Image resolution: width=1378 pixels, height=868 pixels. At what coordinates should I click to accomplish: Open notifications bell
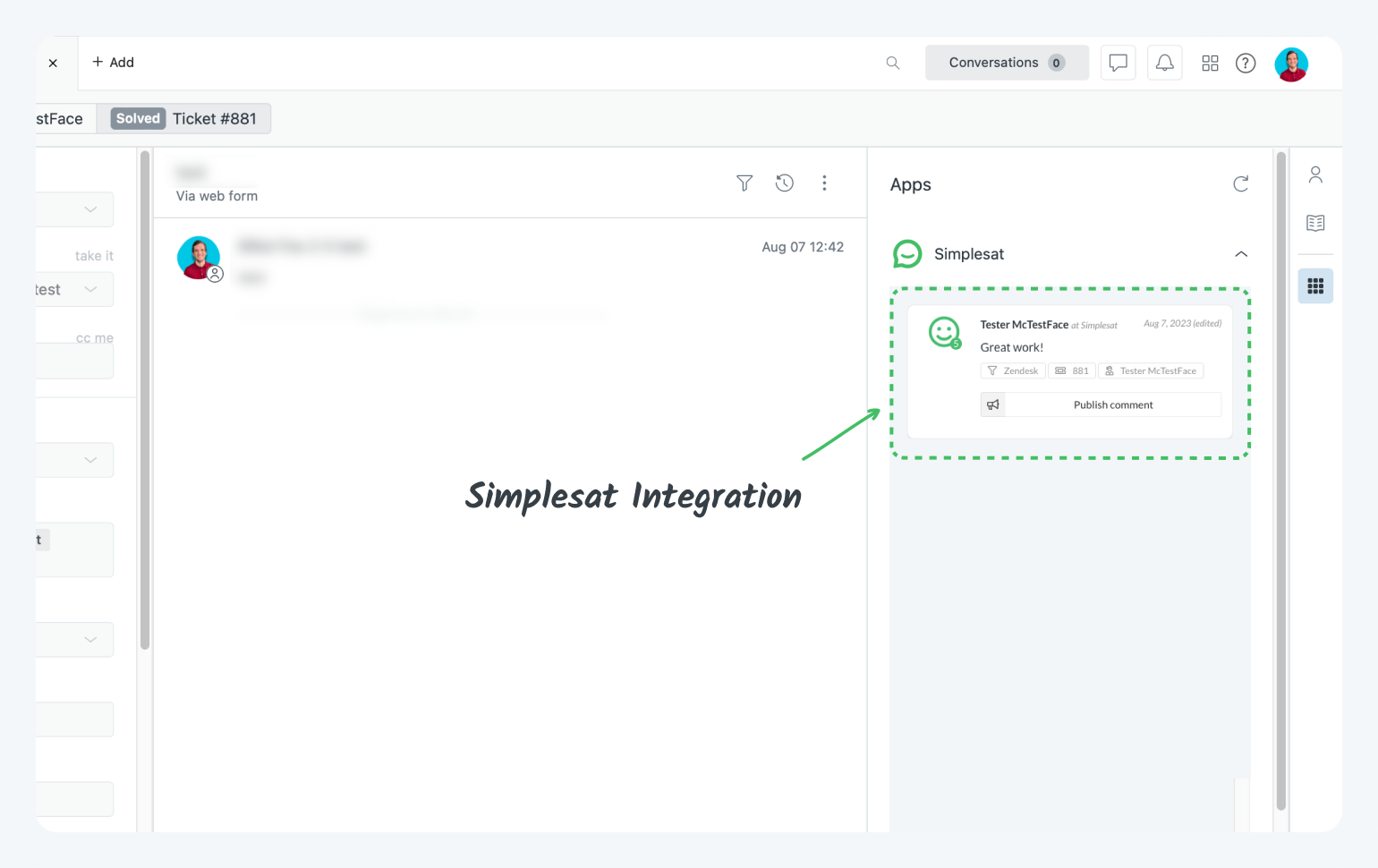tap(1164, 63)
